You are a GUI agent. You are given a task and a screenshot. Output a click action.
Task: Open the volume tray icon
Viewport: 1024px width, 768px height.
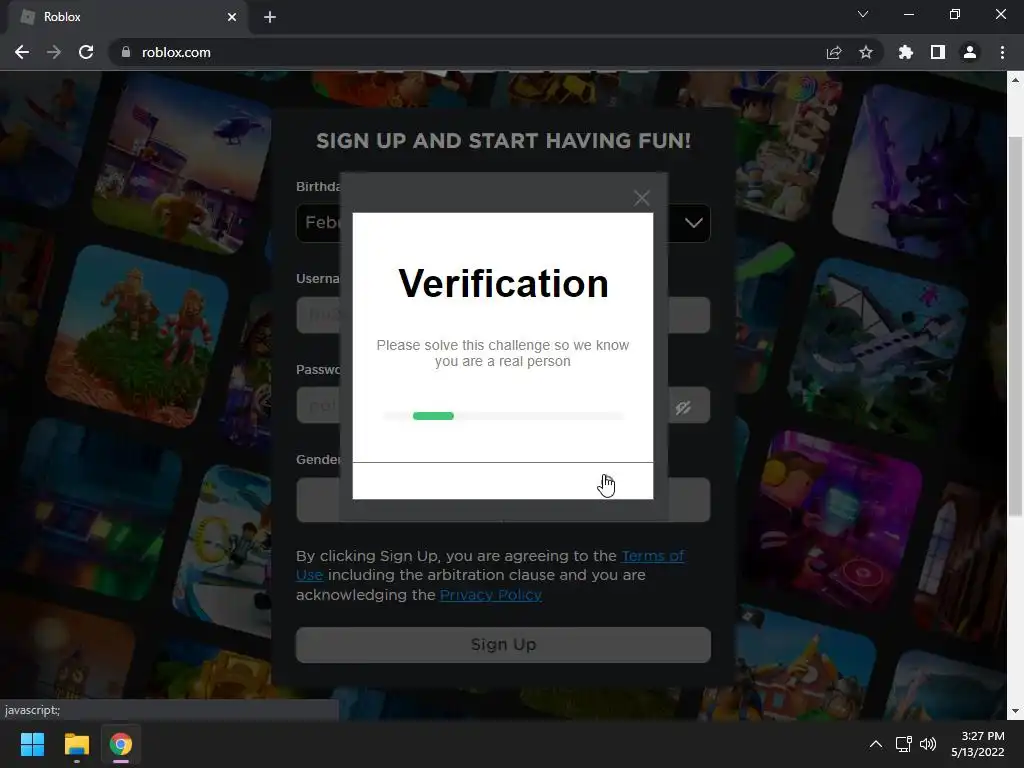(927, 744)
